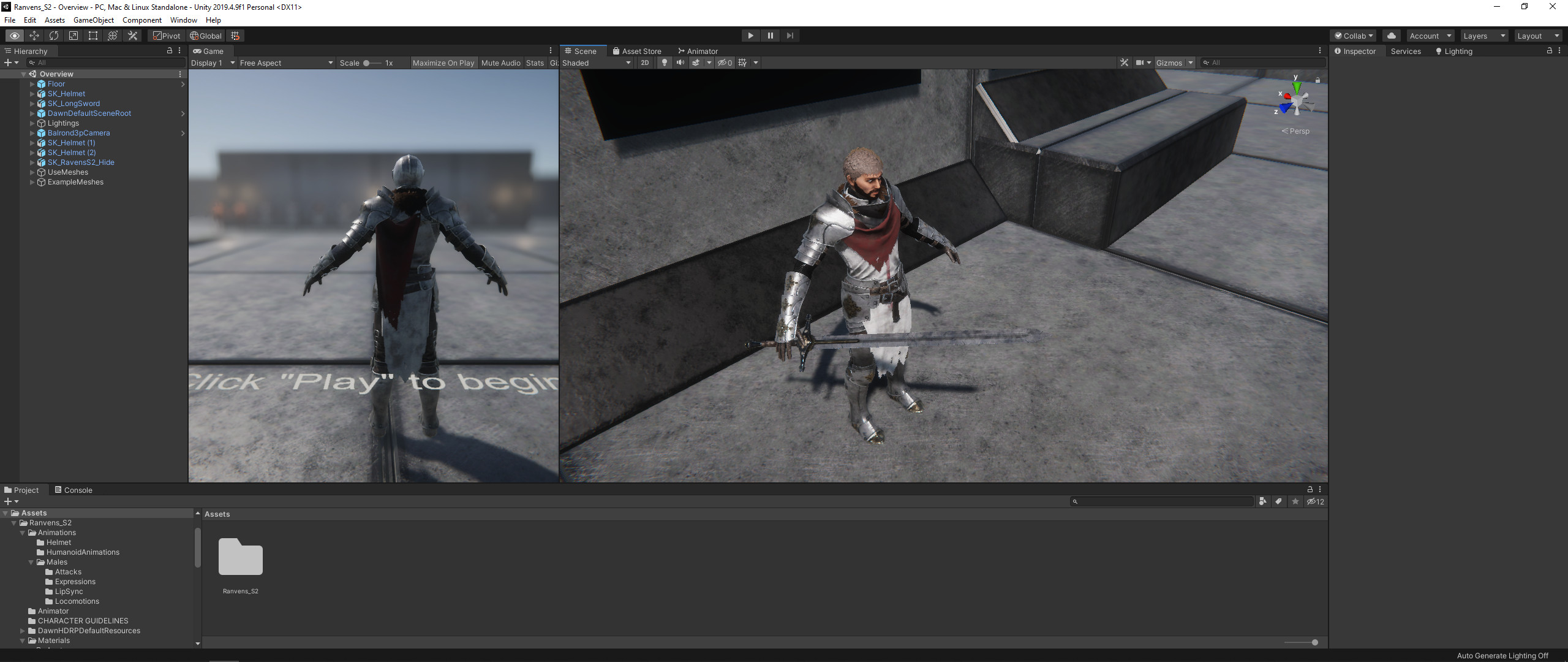Select the combined Transform tool

[113, 36]
